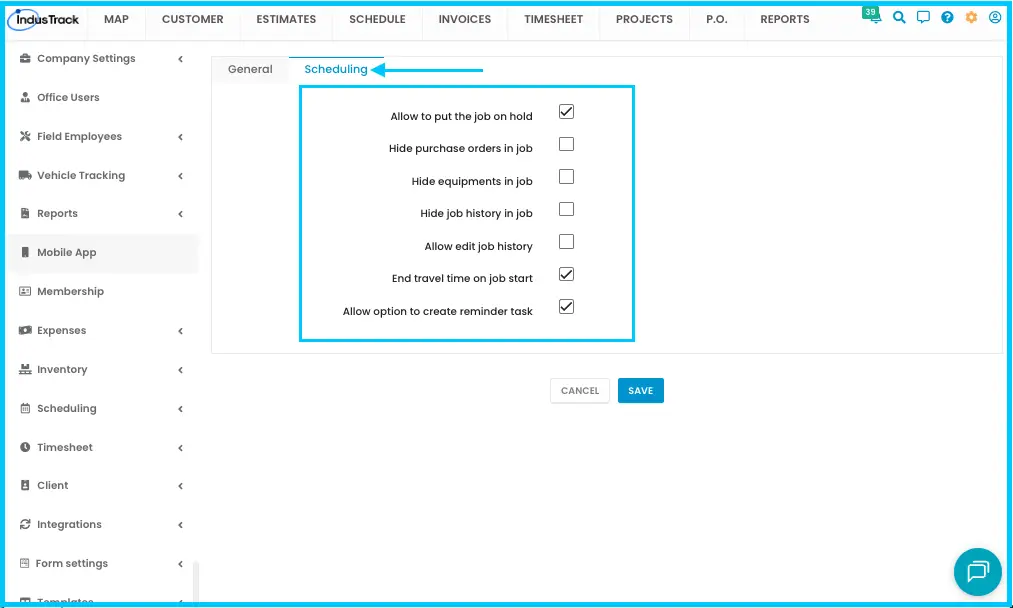Viewport: 1013px width, 608px height.
Task: Click the Inventory pallet icon
Action: (25, 369)
